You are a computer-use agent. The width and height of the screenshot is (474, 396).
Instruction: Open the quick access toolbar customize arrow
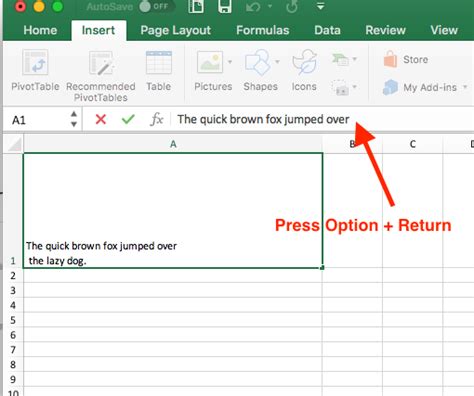320,6
